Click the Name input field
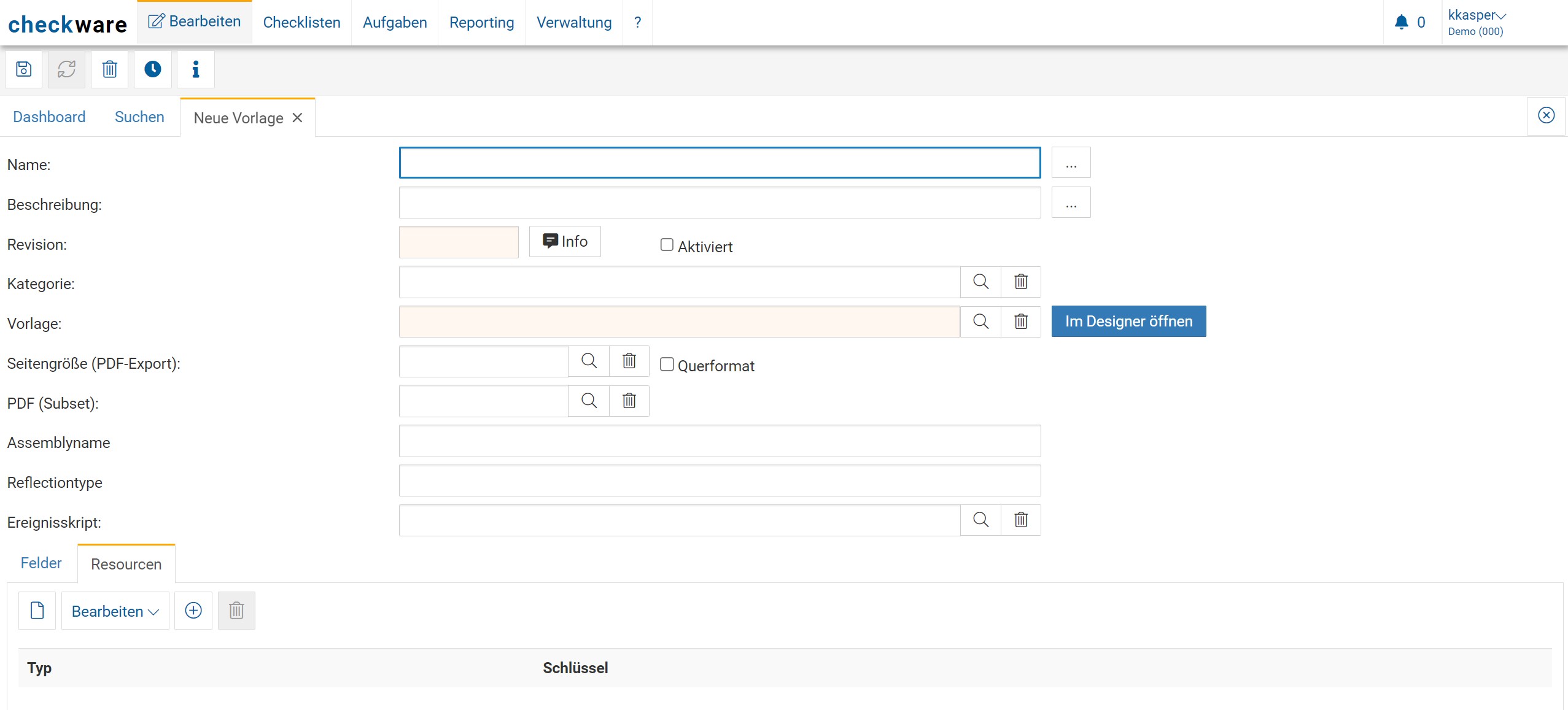This screenshot has width=1568, height=710. coord(719,163)
